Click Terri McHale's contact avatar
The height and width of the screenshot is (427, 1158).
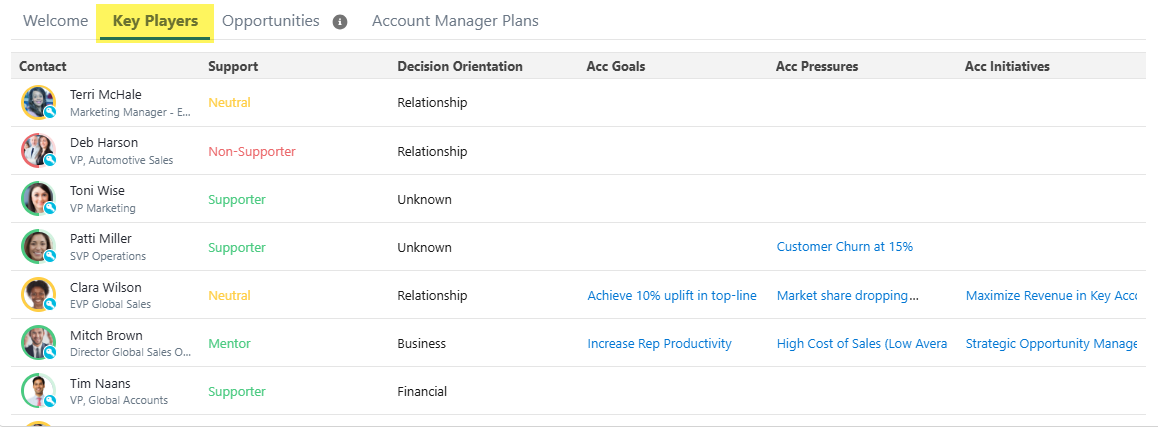(38, 102)
